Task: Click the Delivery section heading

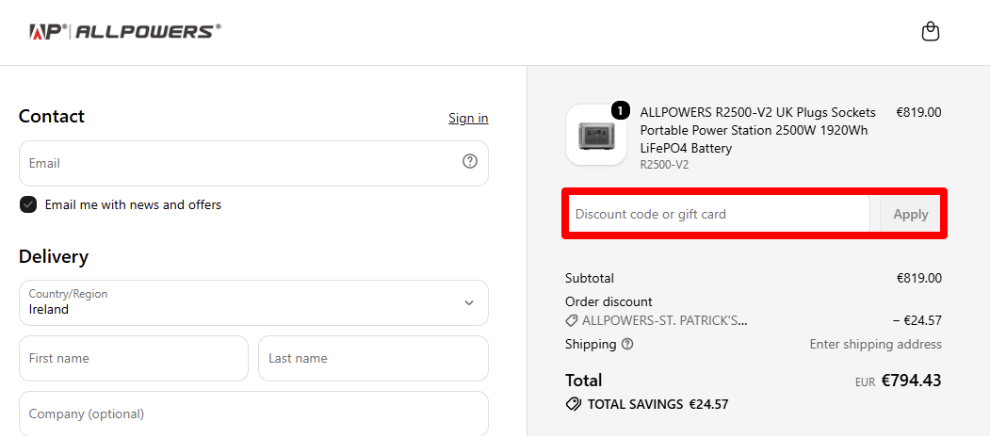Action: (x=54, y=257)
